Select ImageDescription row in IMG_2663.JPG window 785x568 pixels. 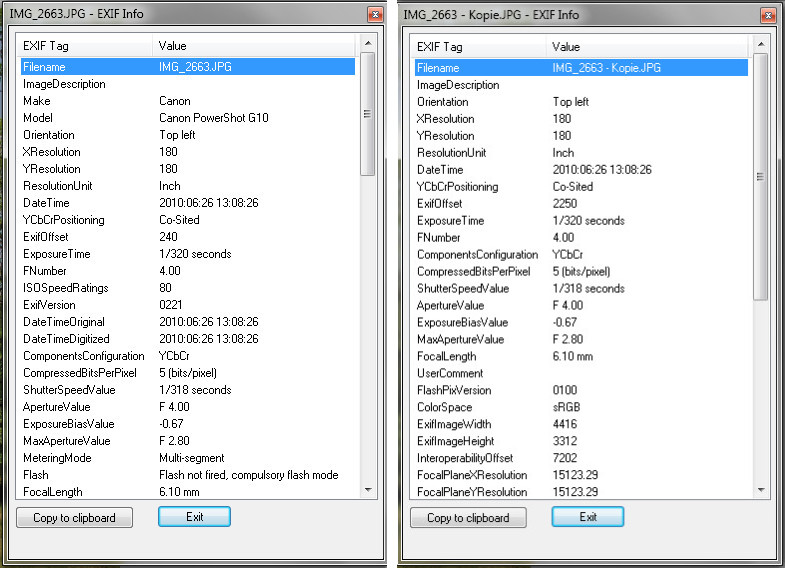(x=188, y=84)
